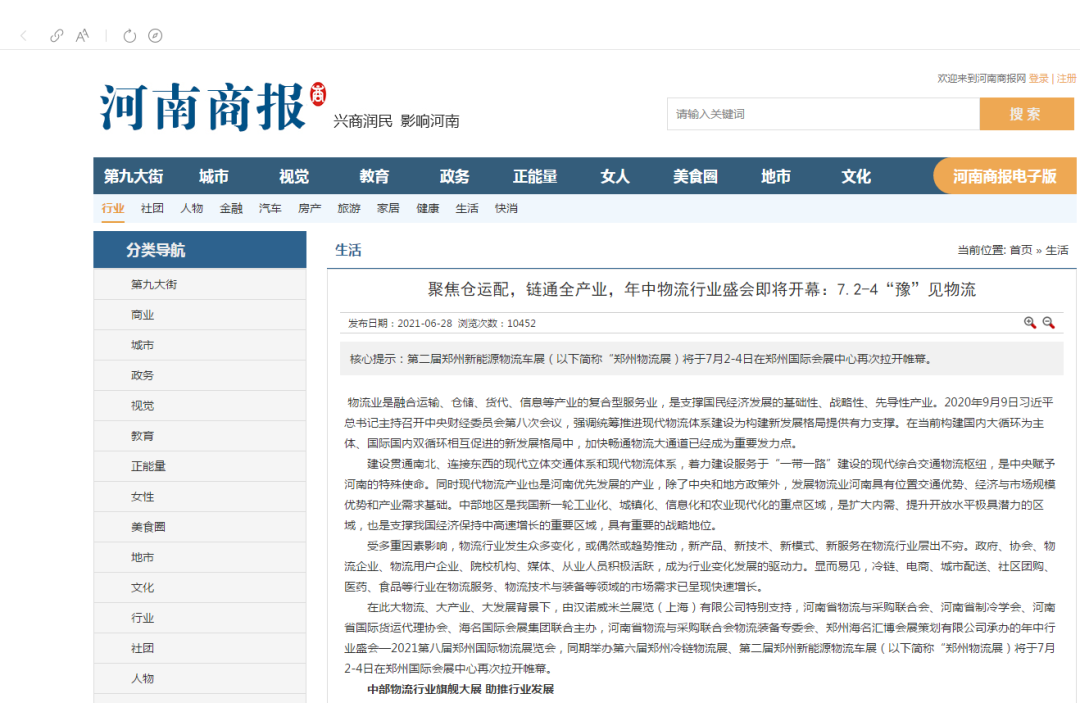Open the 第九大街 main navigation item
Image resolution: width=1080 pixels, height=703 pixels.
[133, 176]
